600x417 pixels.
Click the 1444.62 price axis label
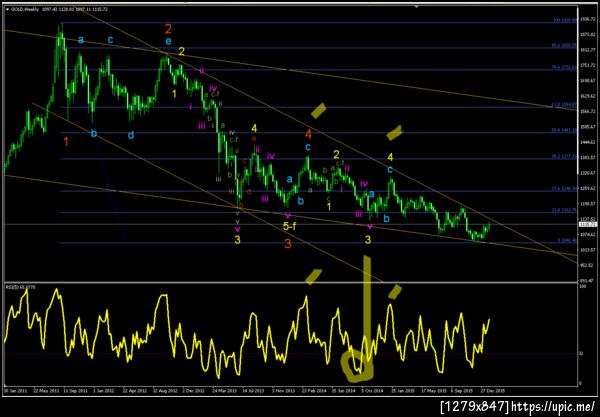click(x=587, y=142)
